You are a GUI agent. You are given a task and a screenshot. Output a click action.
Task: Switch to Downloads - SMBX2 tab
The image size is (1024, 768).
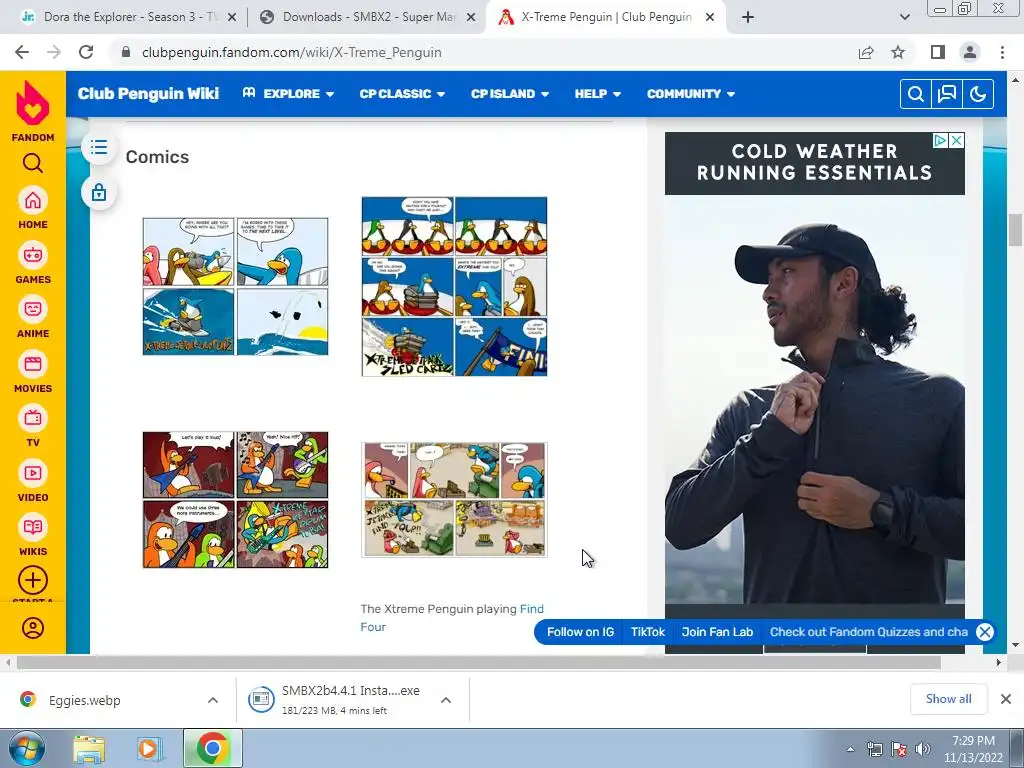368,18
